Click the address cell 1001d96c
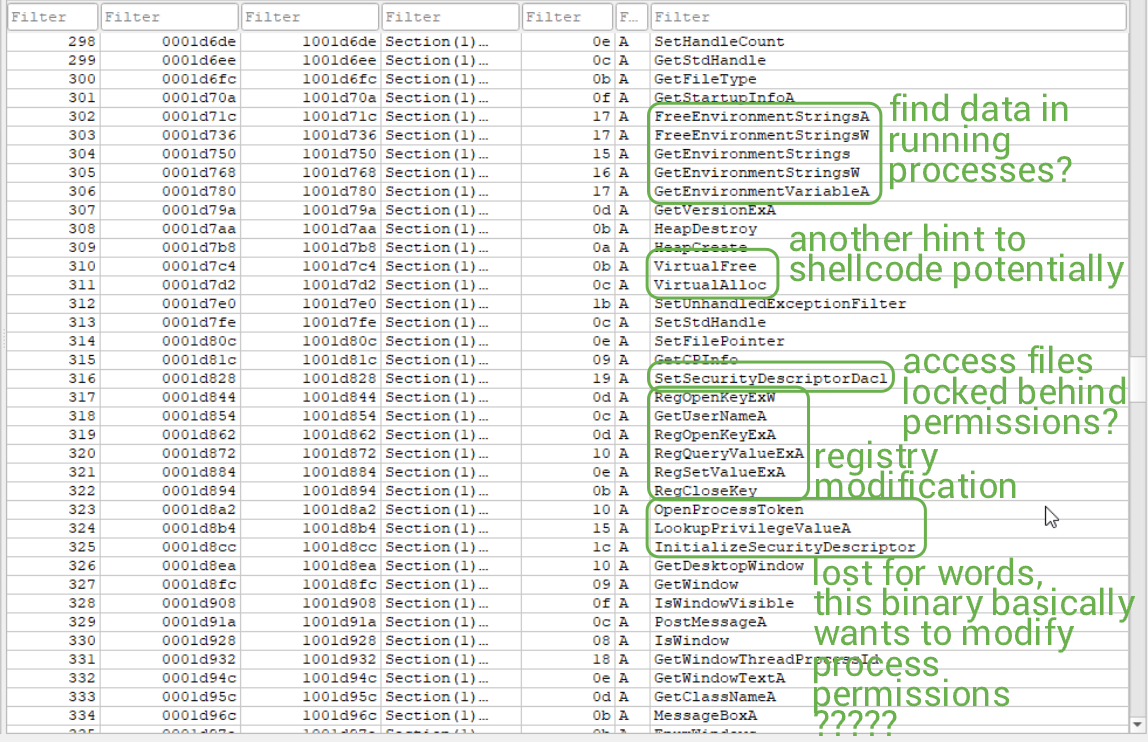Screen dimensions: 1148x742 pos(340,715)
